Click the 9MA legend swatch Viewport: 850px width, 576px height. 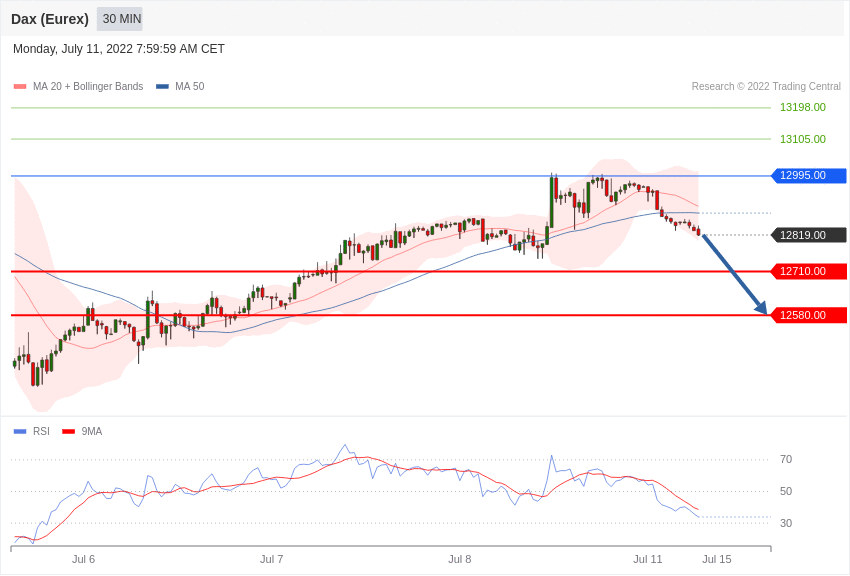pos(69,431)
